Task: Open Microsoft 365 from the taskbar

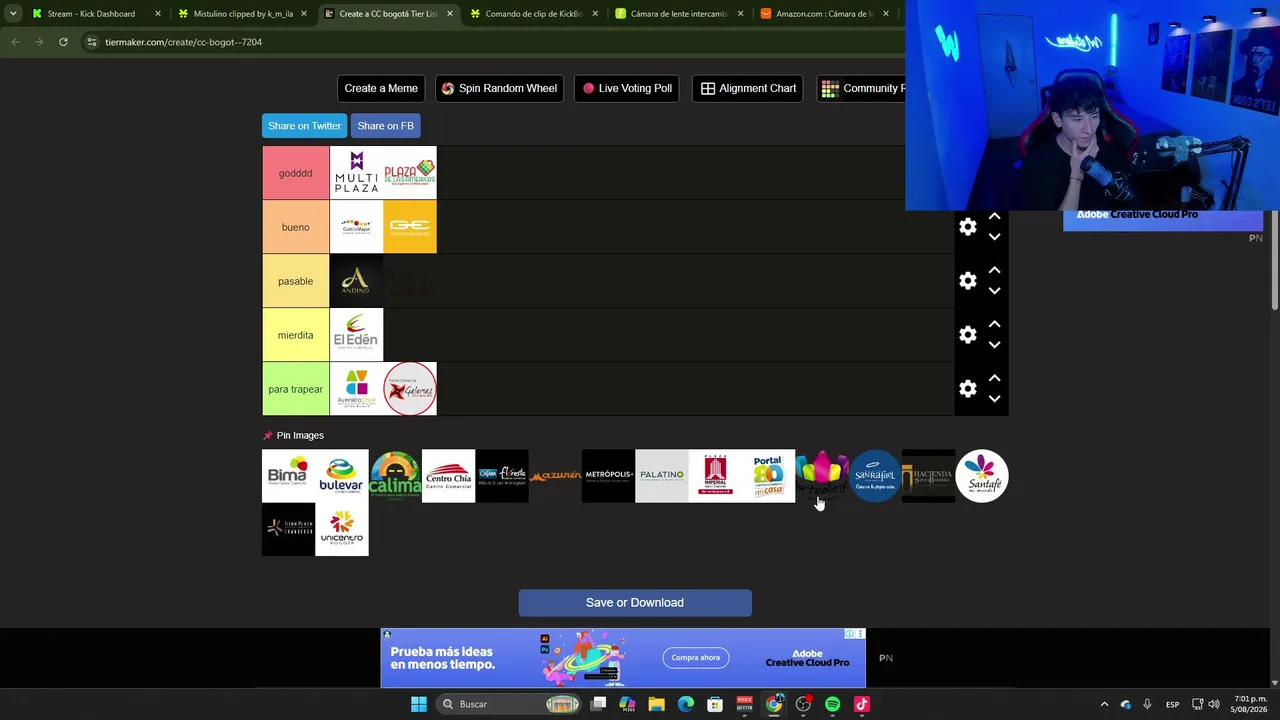Action: pyautogui.click(x=627, y=704)
